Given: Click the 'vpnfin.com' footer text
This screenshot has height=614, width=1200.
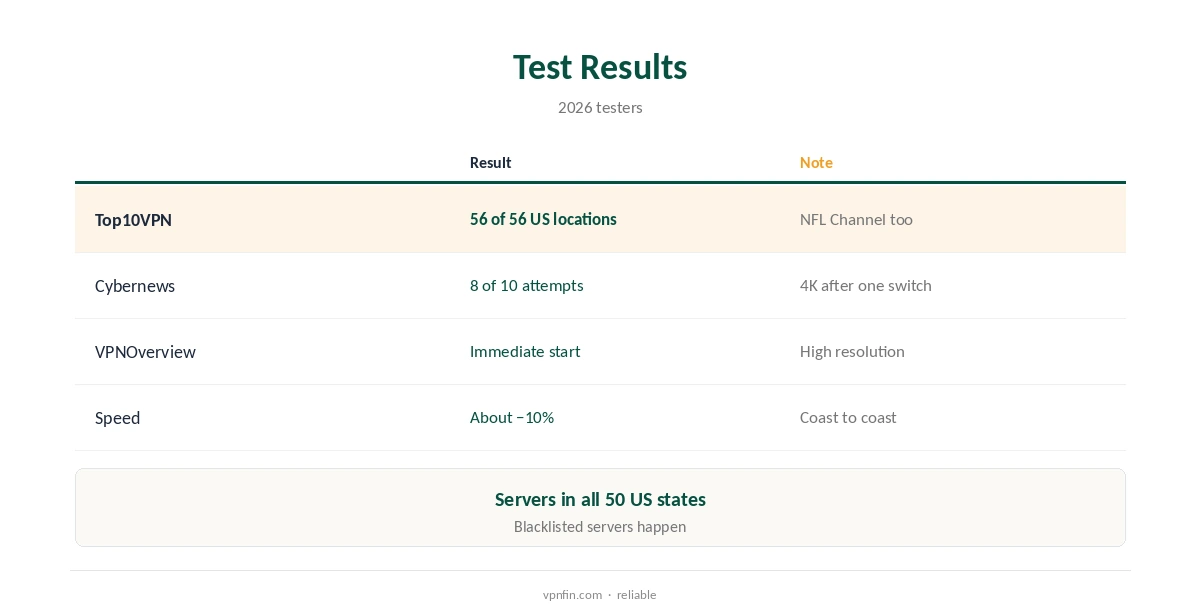Looking at the screenshot, I should click(x=572, y=594).
